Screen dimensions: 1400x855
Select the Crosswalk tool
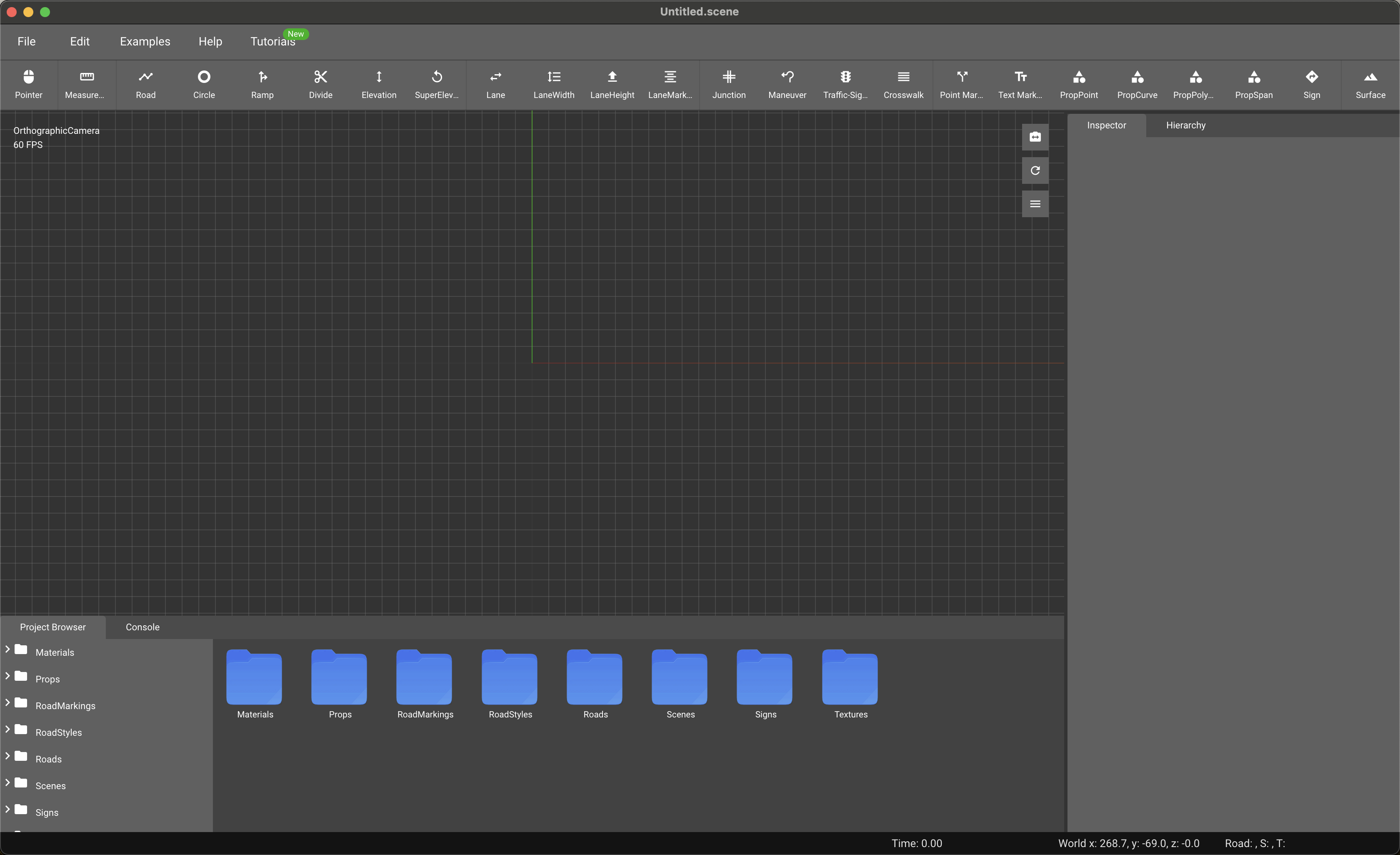(x=903, y=85)
